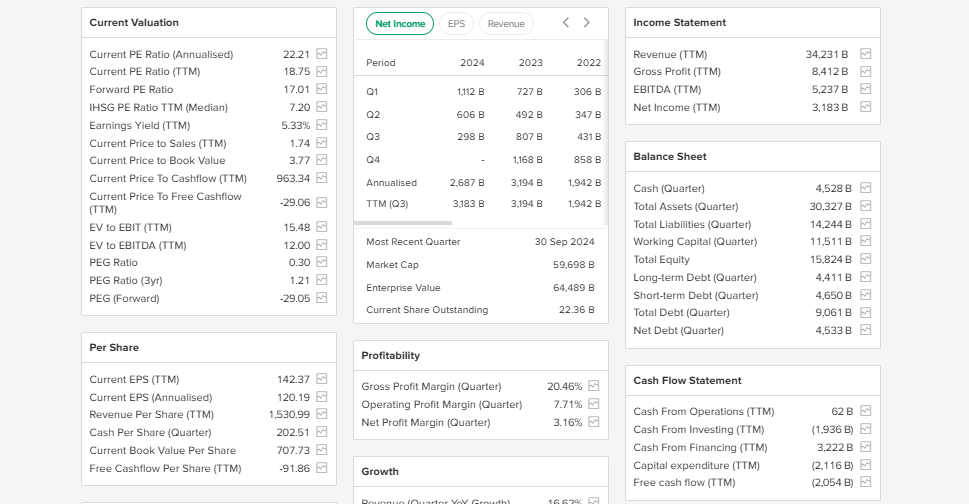Click chart icon next to Current EPS (TTM)
This screenshot has width=969, height=504.
(322, 380)
